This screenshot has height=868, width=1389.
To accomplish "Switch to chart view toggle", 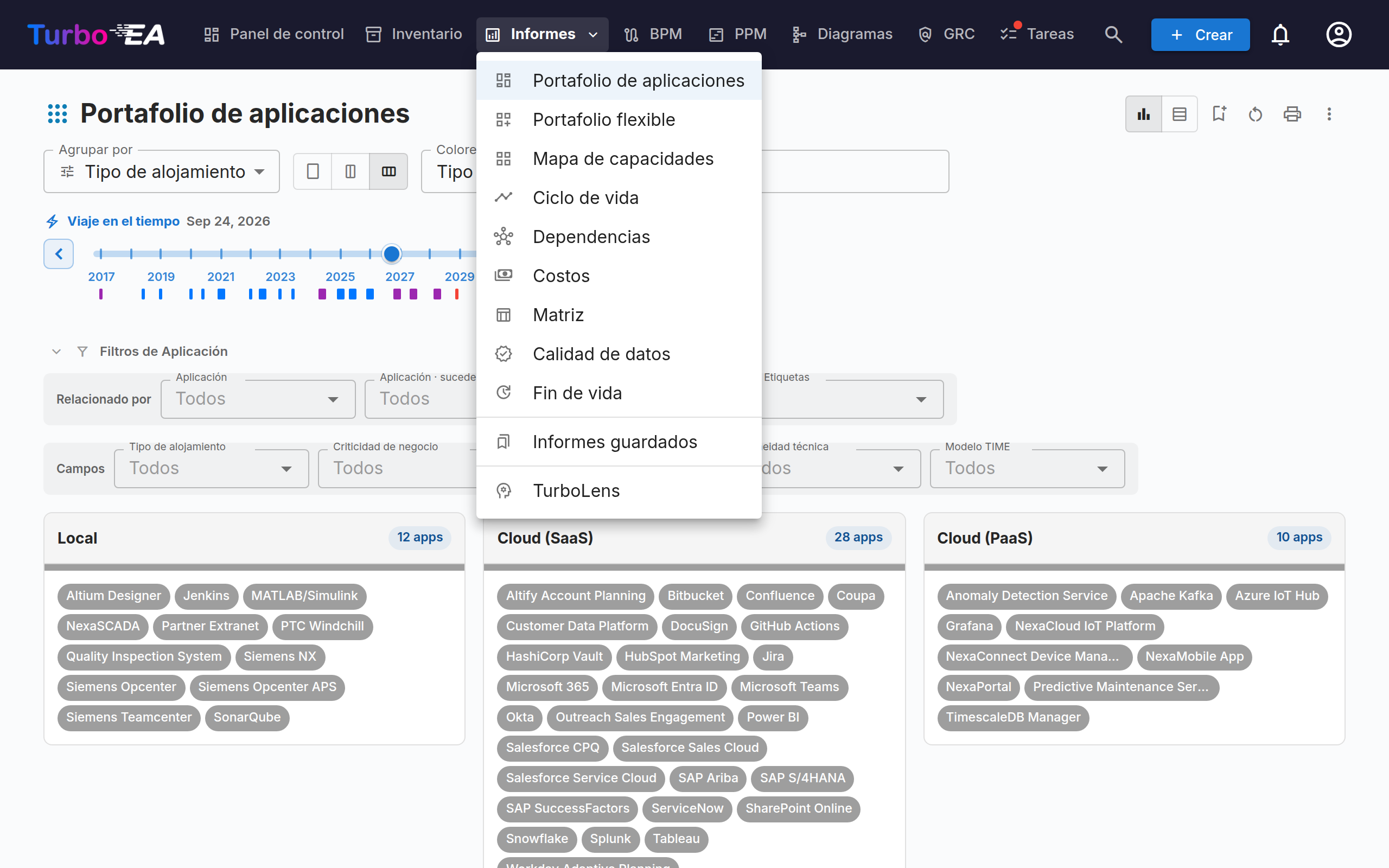I will click(1143, 114).
